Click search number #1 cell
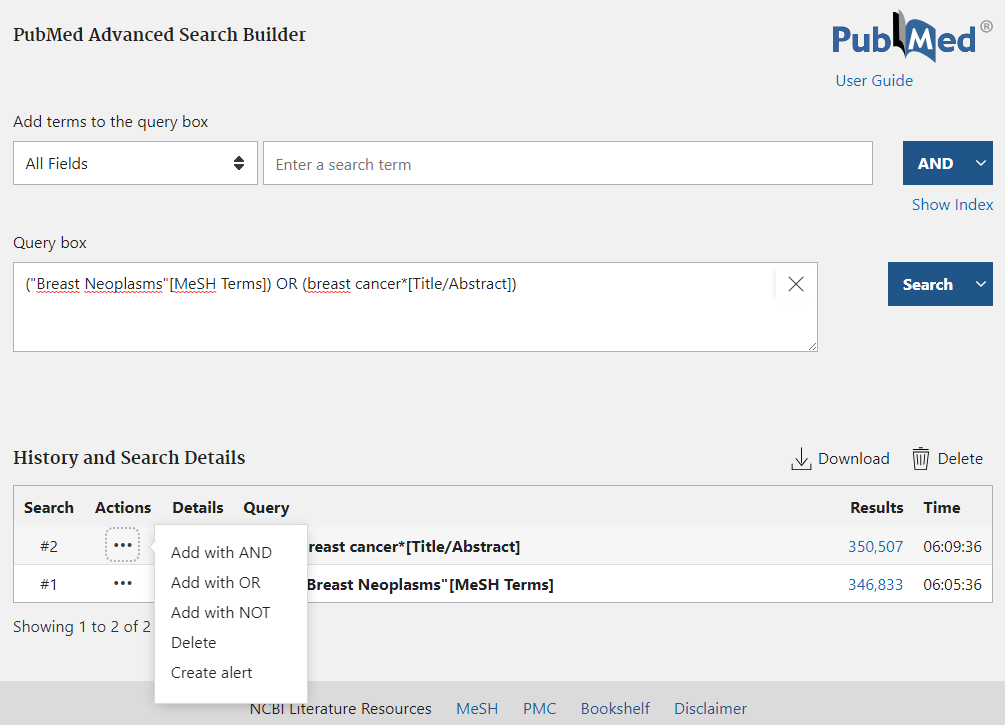Screen dimensions: 1005x725 point(49,585)
